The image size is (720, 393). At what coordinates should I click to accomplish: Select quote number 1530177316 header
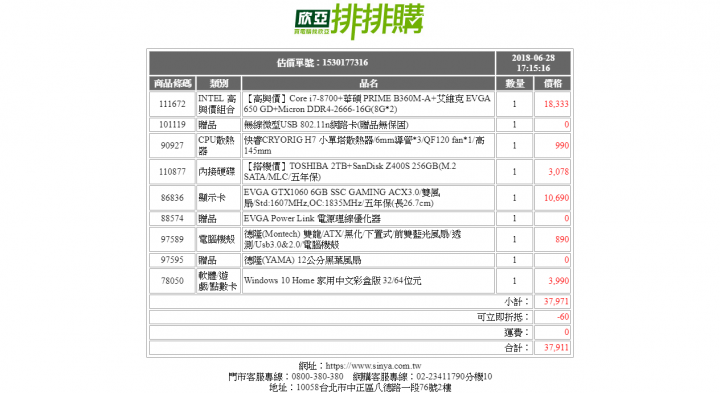click(322, 63)
